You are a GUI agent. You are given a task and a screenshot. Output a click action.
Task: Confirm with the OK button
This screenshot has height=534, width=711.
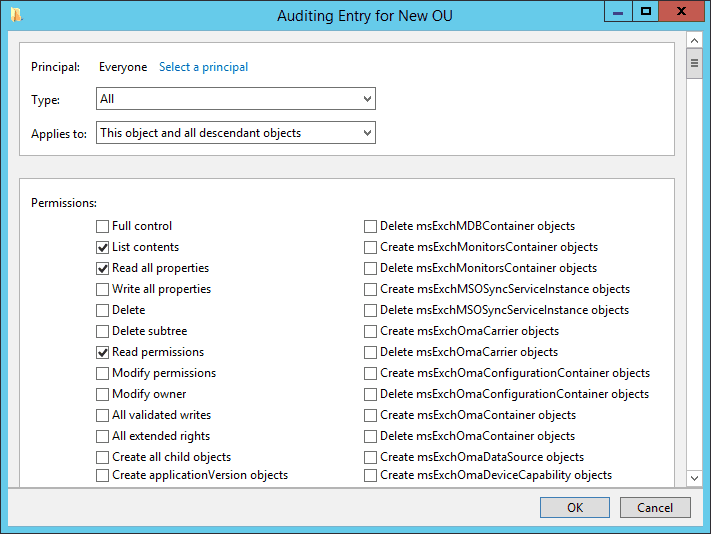click(575, 507)
